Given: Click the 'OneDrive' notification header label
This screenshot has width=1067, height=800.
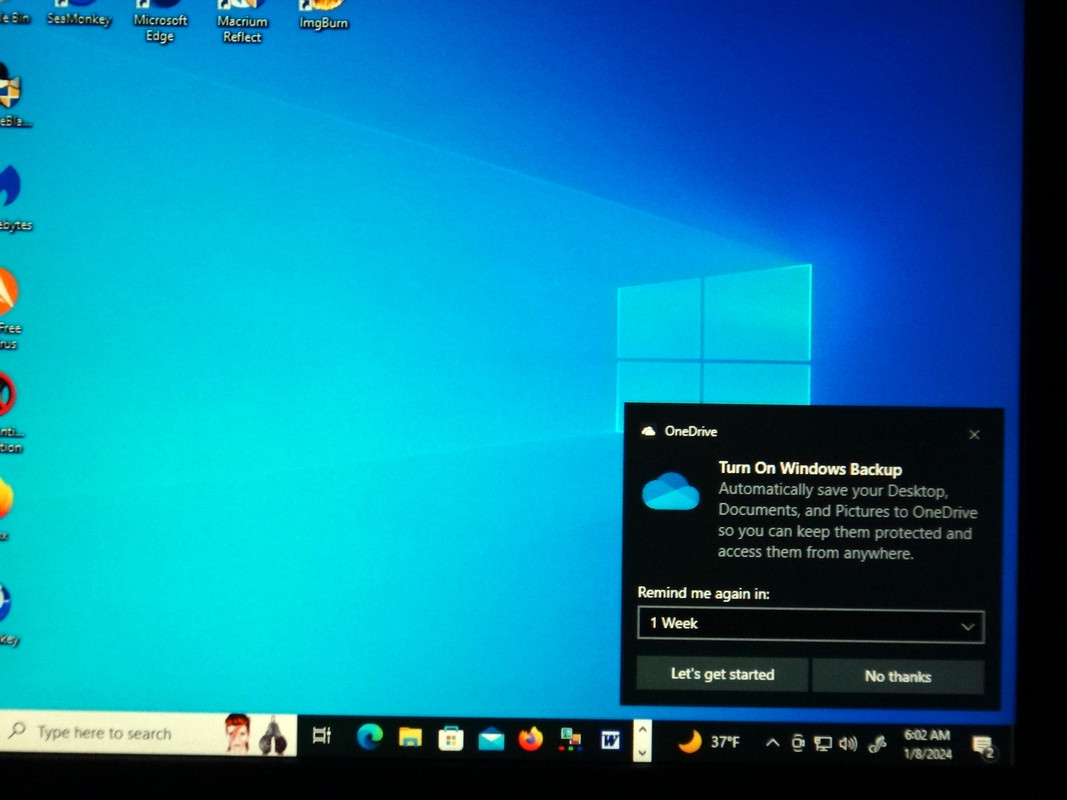Looking at the screenshot, I should pos(691,431).
